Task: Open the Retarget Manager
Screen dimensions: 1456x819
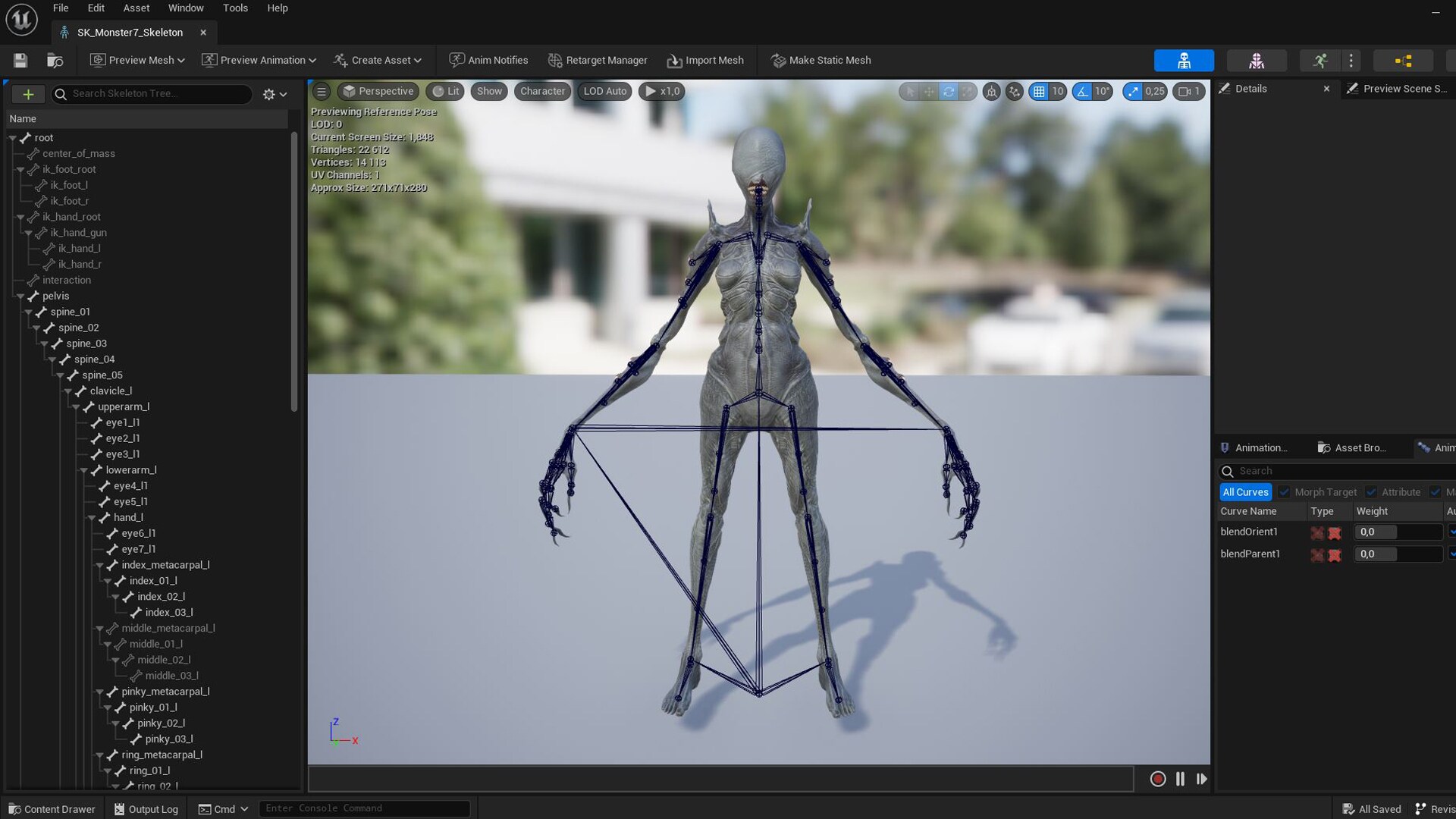Action: click(598, 60)
